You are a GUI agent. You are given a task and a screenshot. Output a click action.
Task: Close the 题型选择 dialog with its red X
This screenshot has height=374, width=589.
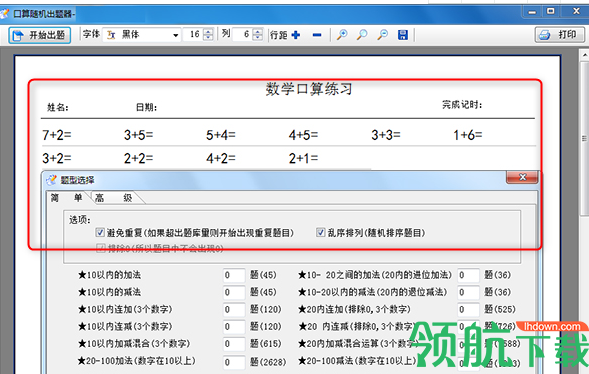[522, 177]
